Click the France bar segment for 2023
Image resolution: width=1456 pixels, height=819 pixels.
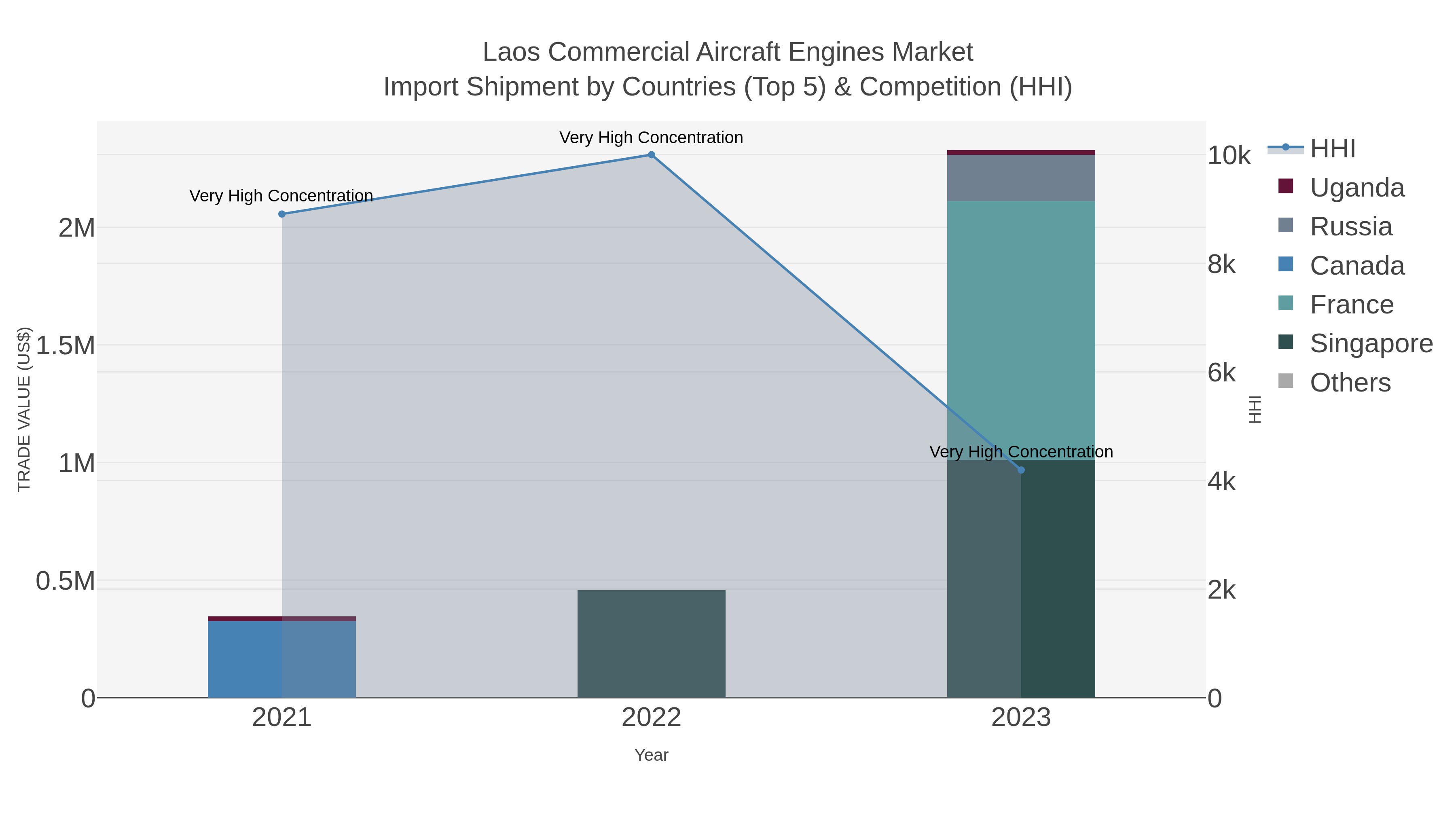pos(1021,331)
